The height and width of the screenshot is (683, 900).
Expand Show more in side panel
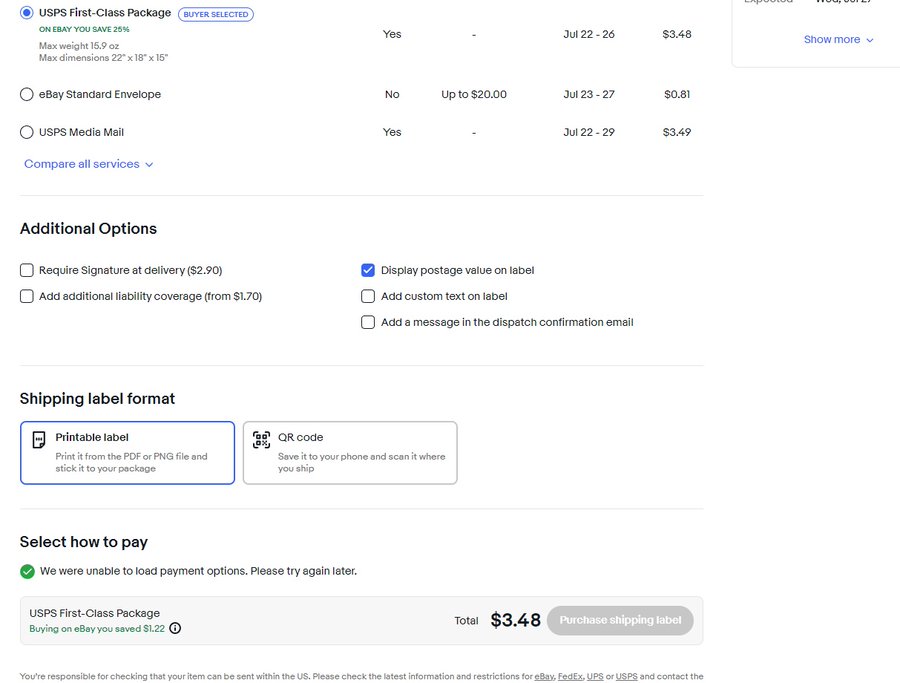[838, 40]
